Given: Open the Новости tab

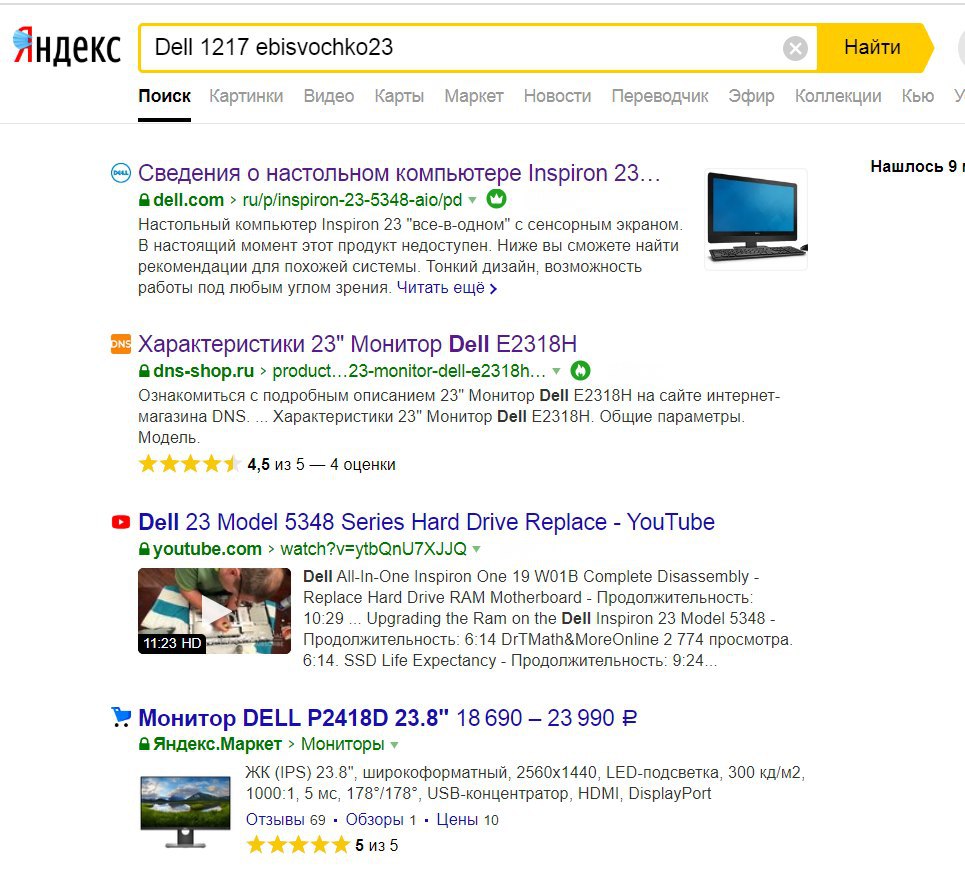Looking at the screenshot, I should tap(557, 96).
